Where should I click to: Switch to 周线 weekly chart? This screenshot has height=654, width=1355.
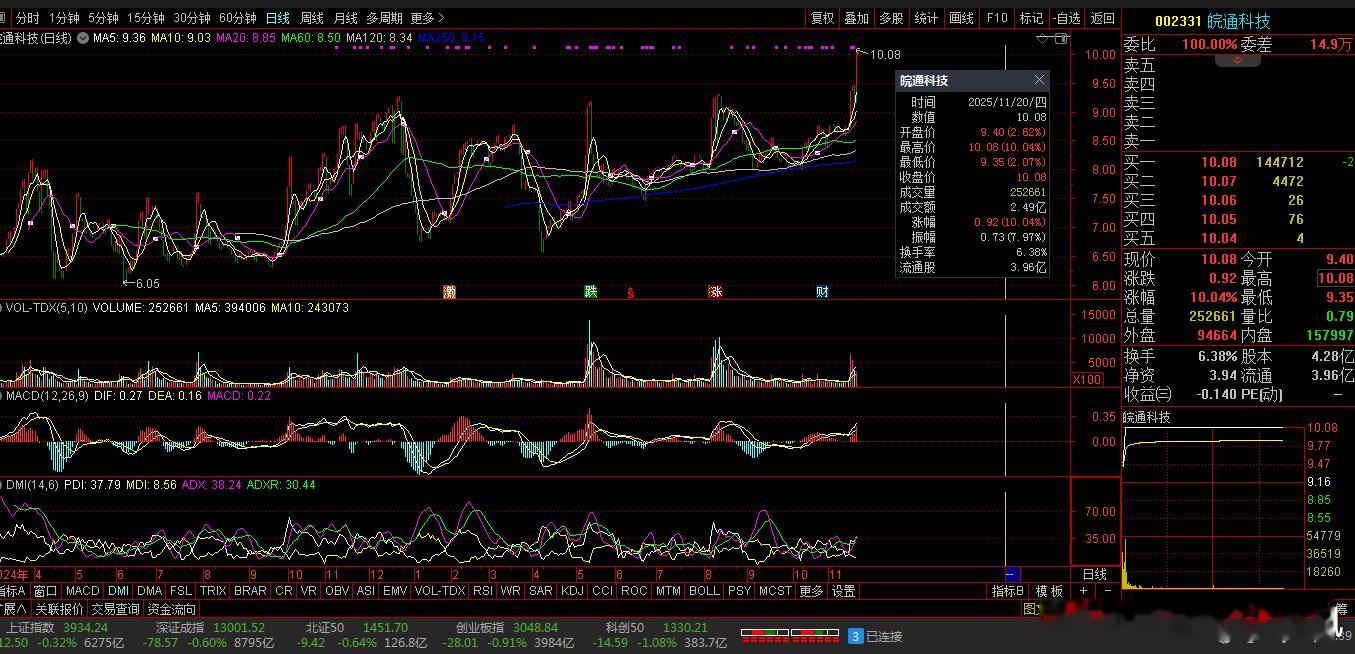312,18
